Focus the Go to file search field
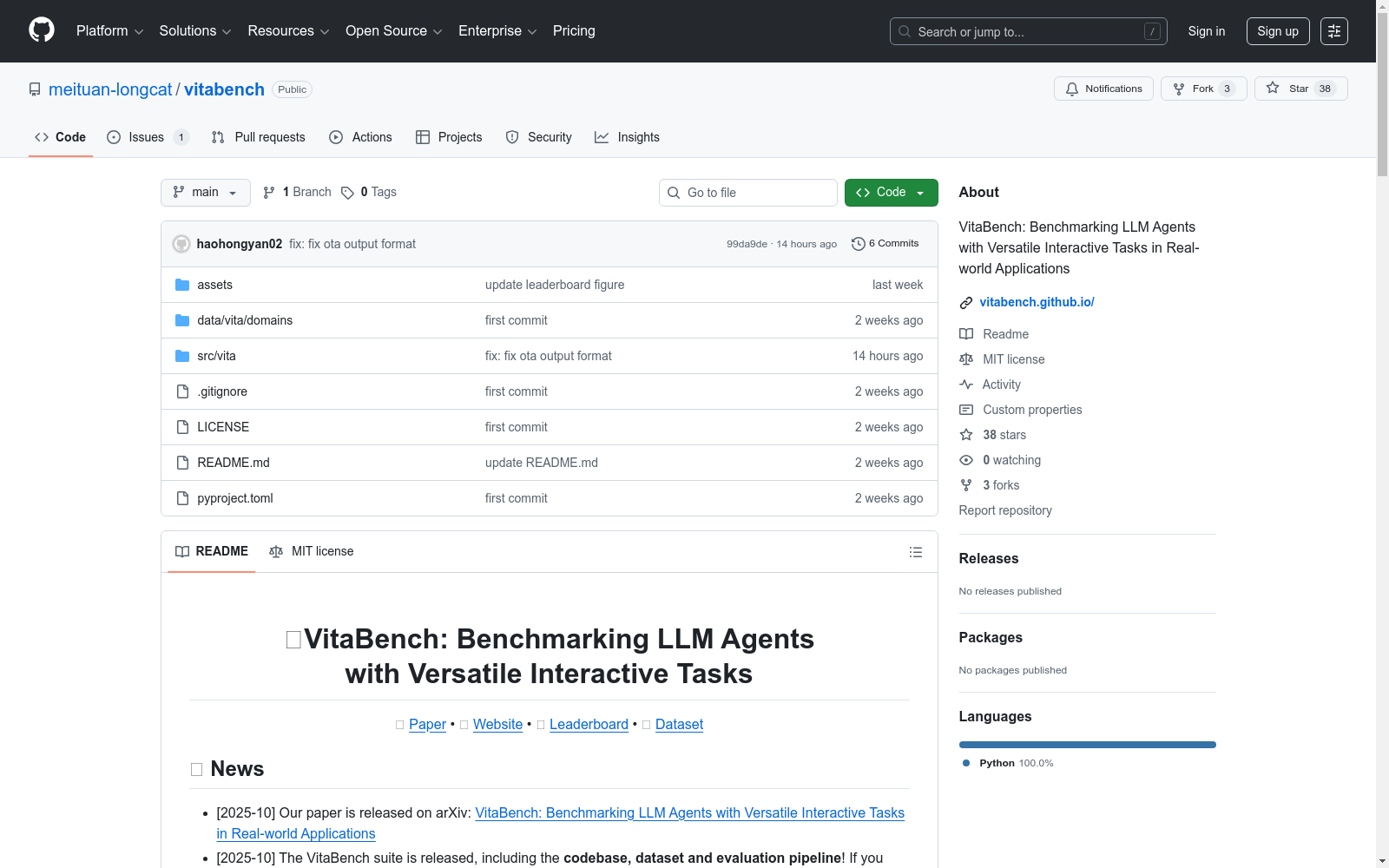Screen dimensions: 1389x868 click(x=748, y=193)
